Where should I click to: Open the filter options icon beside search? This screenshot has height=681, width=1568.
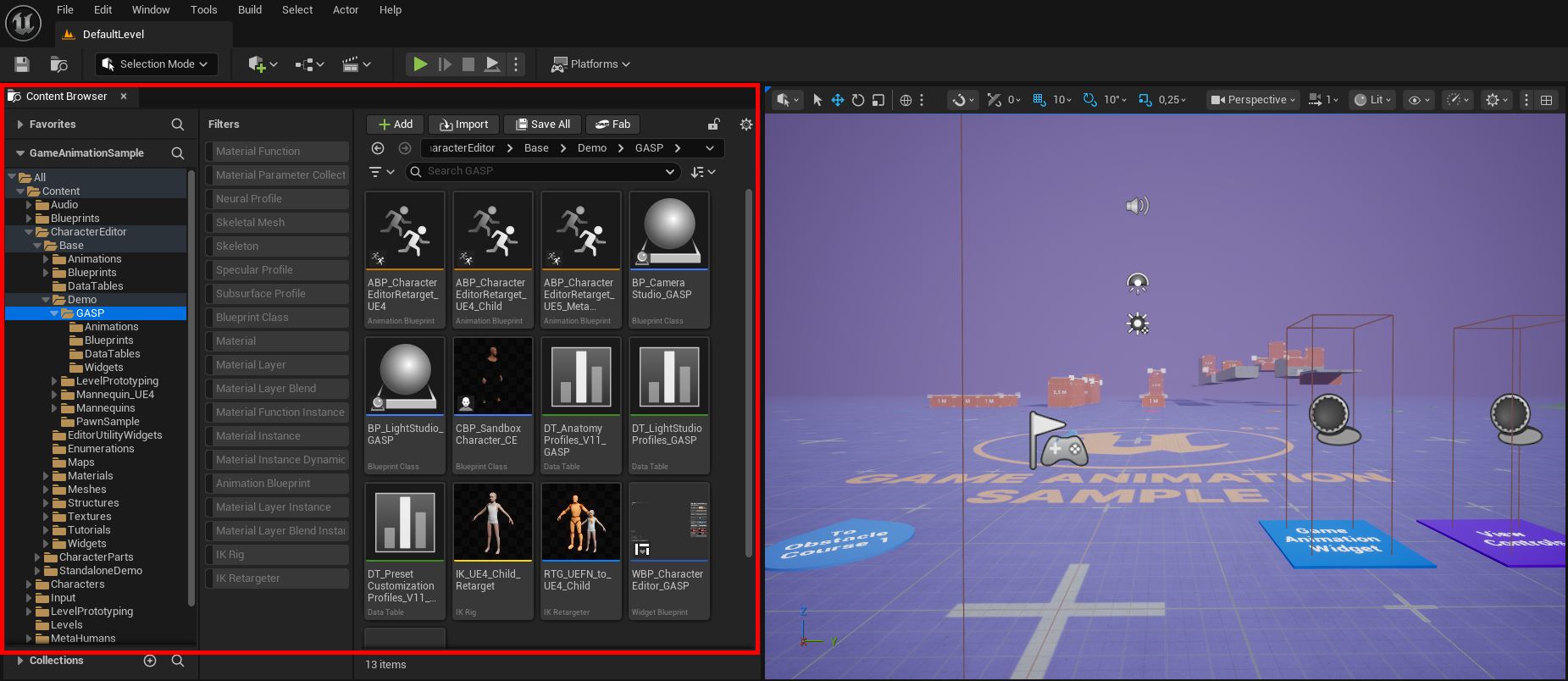pos(382,172)
